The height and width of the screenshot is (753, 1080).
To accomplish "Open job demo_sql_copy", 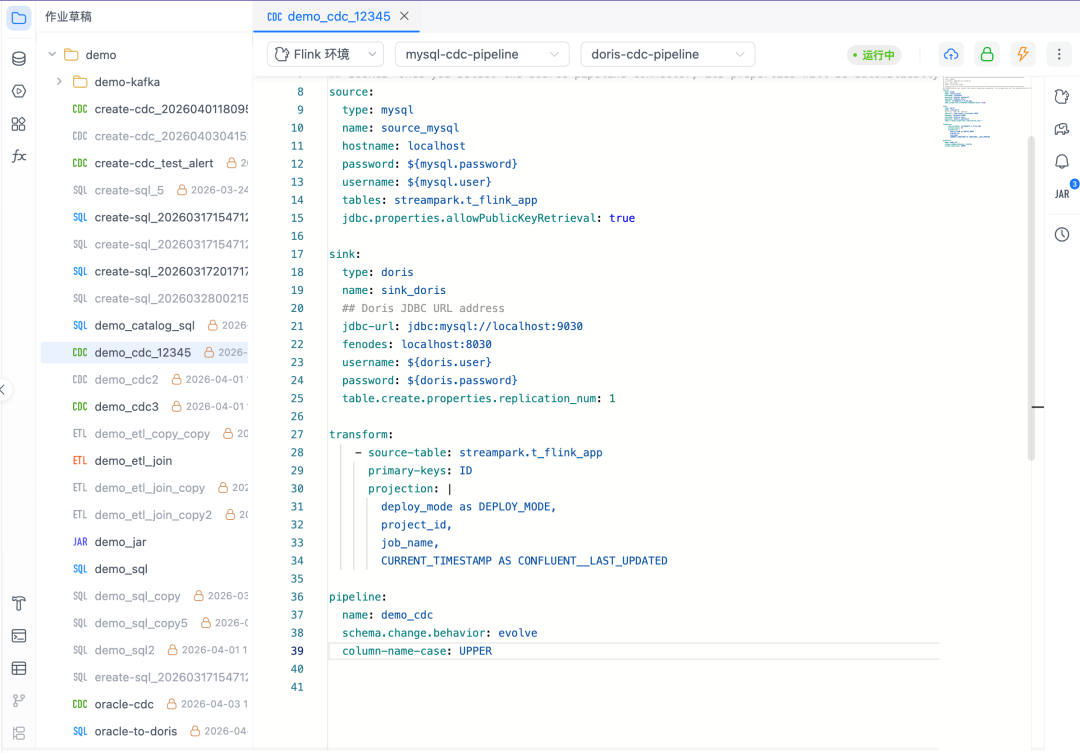I will click(x=137, y=596).
